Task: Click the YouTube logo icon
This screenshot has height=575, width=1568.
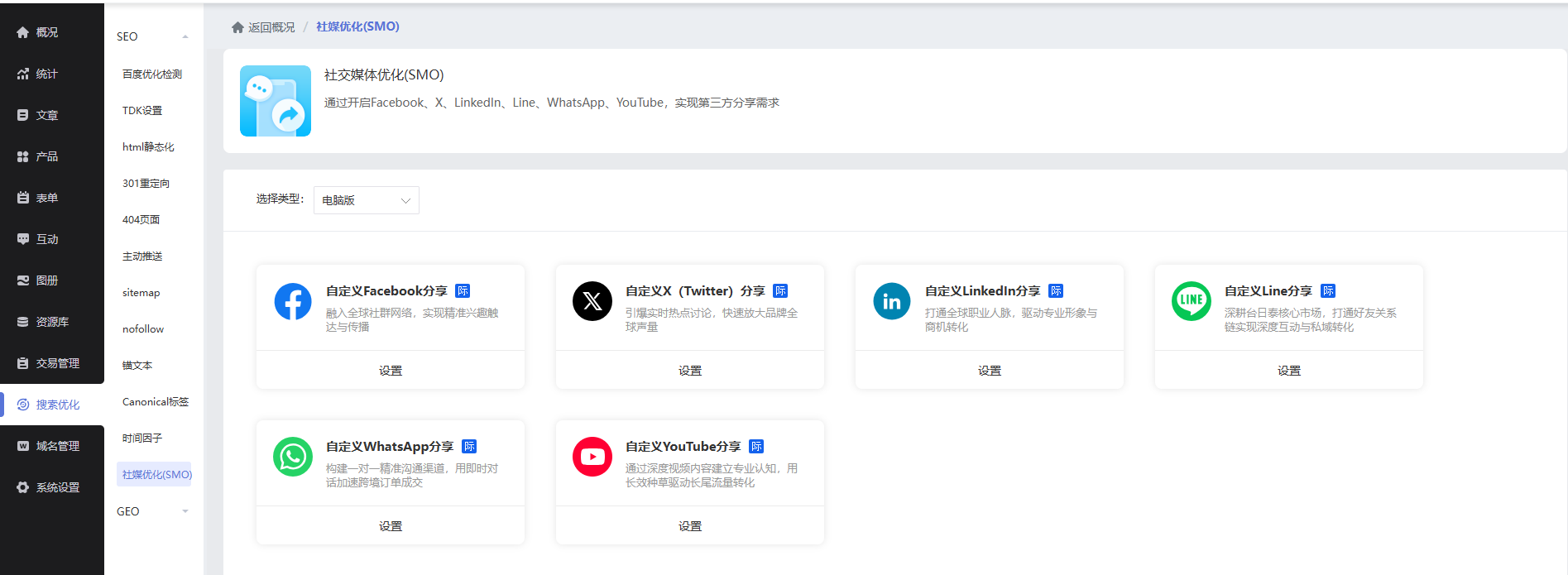Action: 592,457
